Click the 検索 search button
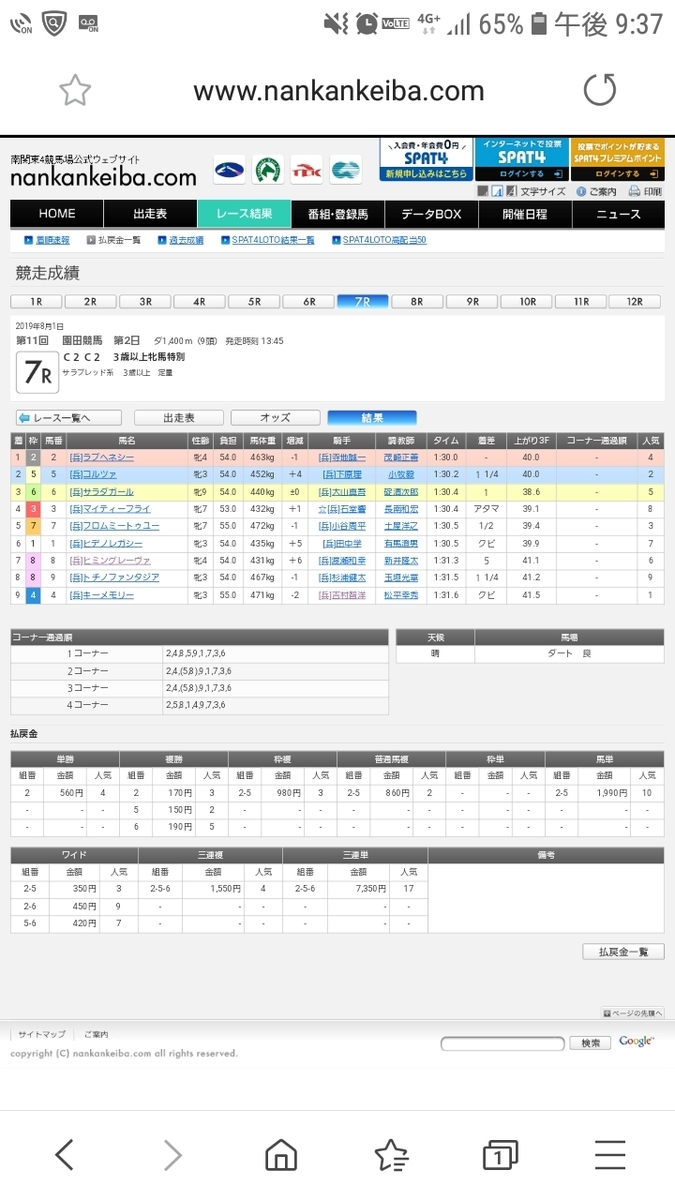Viewport: 675px width, 1200px height. [x=590, y=1043]
